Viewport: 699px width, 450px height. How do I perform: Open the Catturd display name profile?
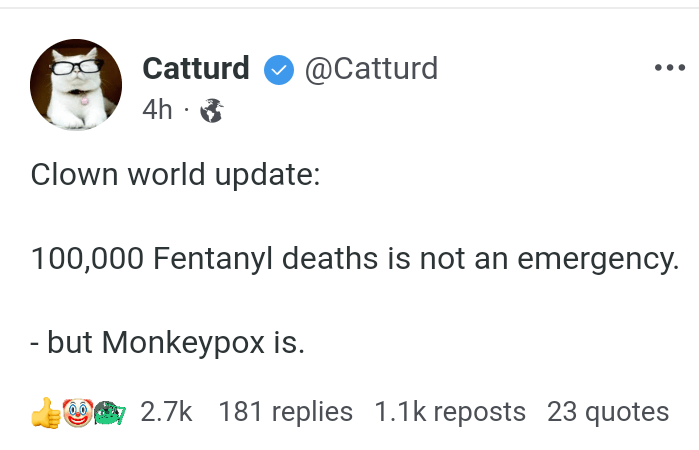tap(196, 68)
